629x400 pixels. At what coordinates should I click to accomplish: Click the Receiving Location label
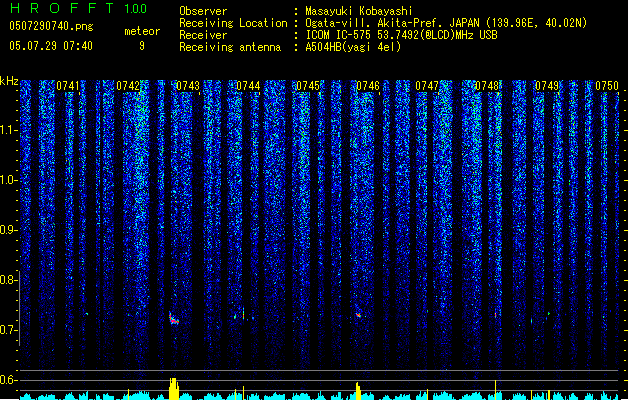pos(233,23)
